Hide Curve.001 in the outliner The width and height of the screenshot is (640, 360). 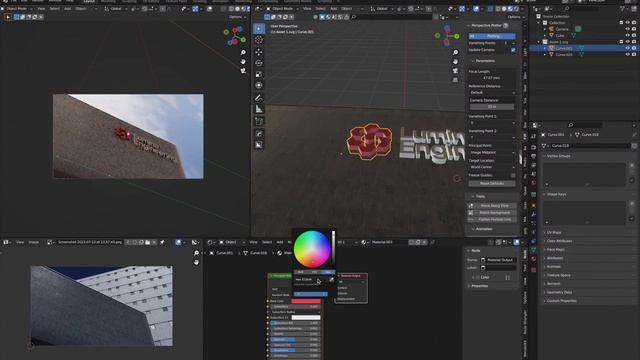[628, 48]
